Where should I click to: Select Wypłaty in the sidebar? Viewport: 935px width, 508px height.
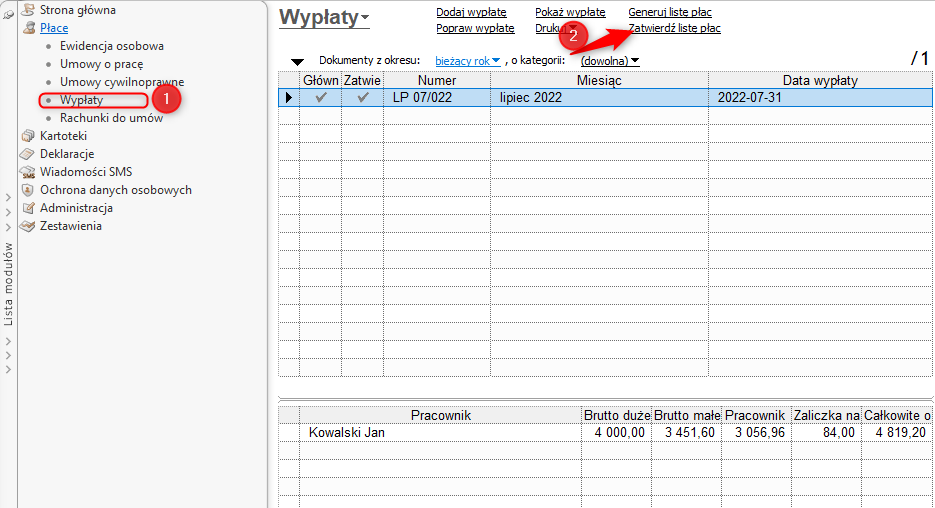[82, 100]
